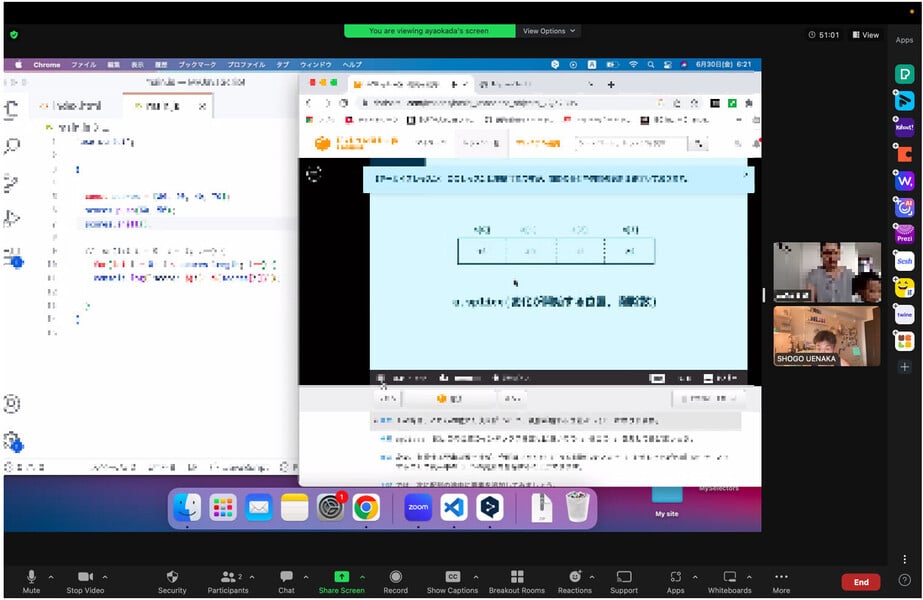Open Breakout Rooms
Image resolution: width=923 pixels, height=600 pixels.
pyautogui.click(x=517, y=580)
